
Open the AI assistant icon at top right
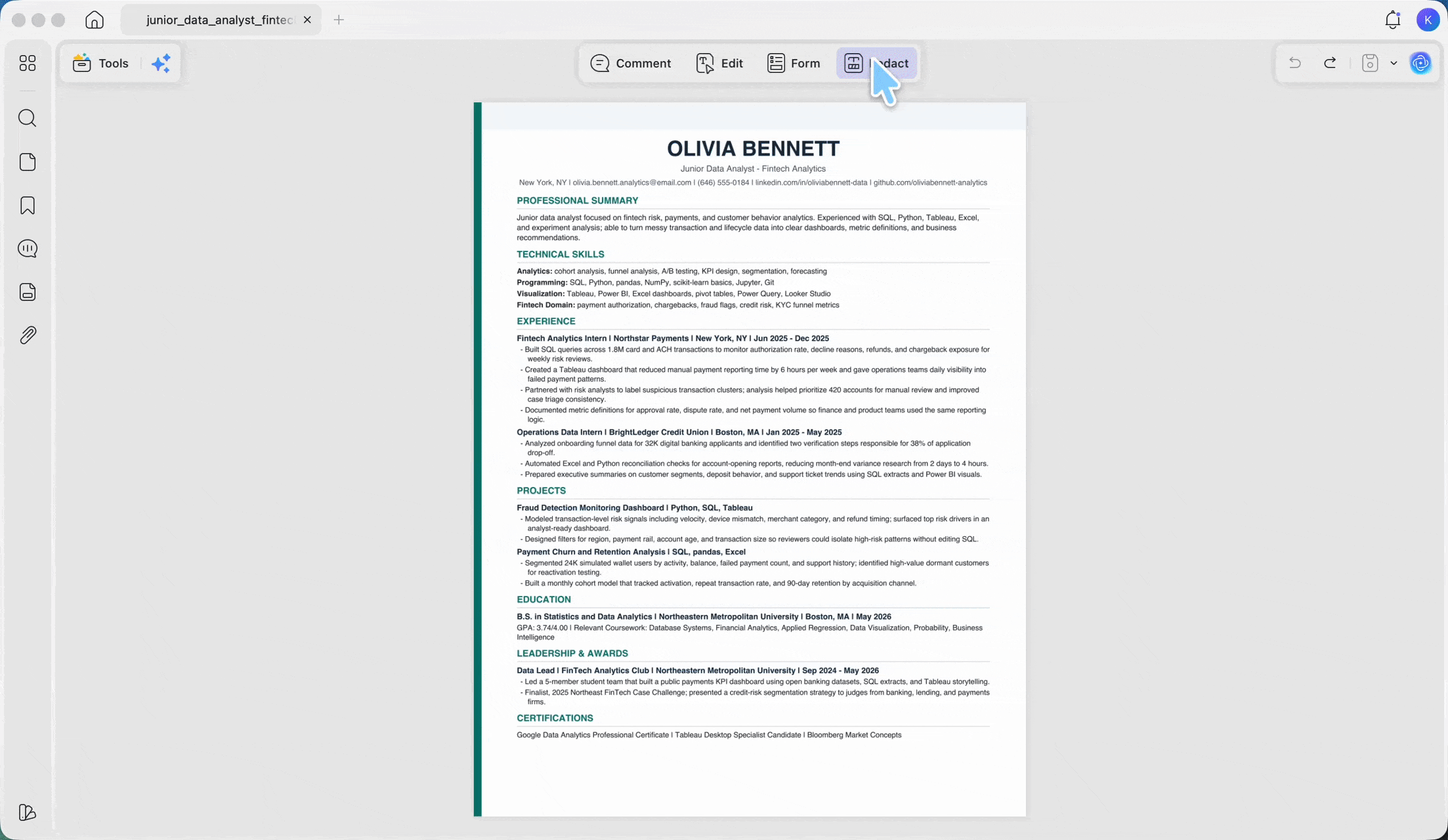[1421, 63]
